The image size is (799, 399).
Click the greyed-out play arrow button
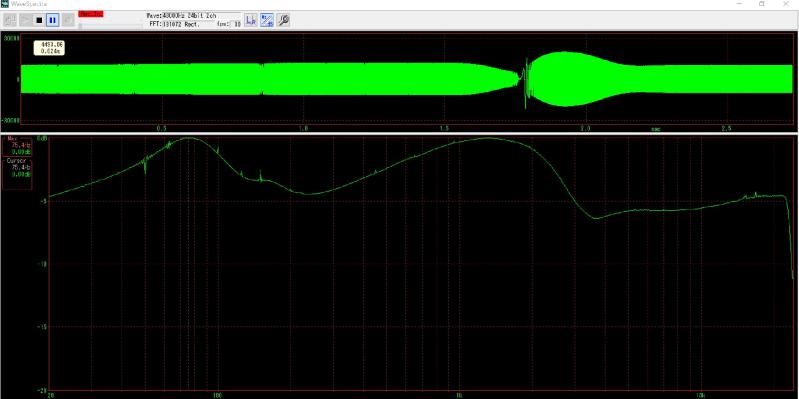[24, 20]
